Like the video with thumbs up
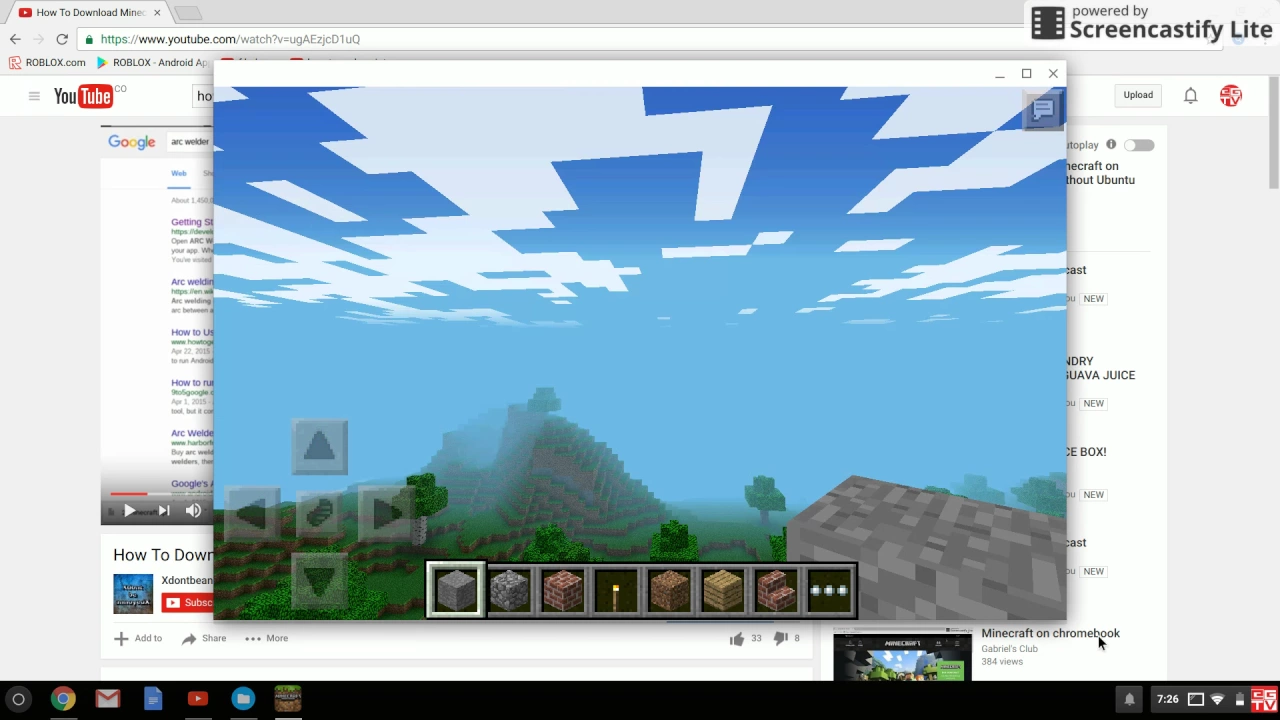The image size is (1280, 720). (x=737, y=638)
